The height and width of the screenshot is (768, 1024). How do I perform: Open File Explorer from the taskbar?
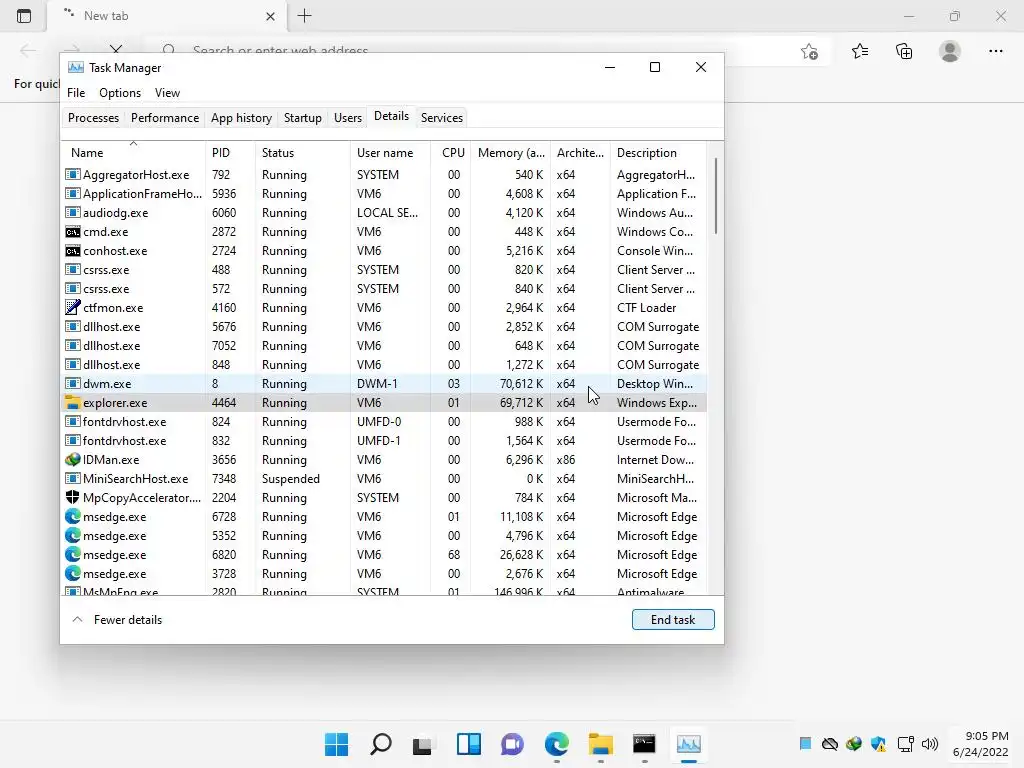pyautogui.click(x=600, y=744)
